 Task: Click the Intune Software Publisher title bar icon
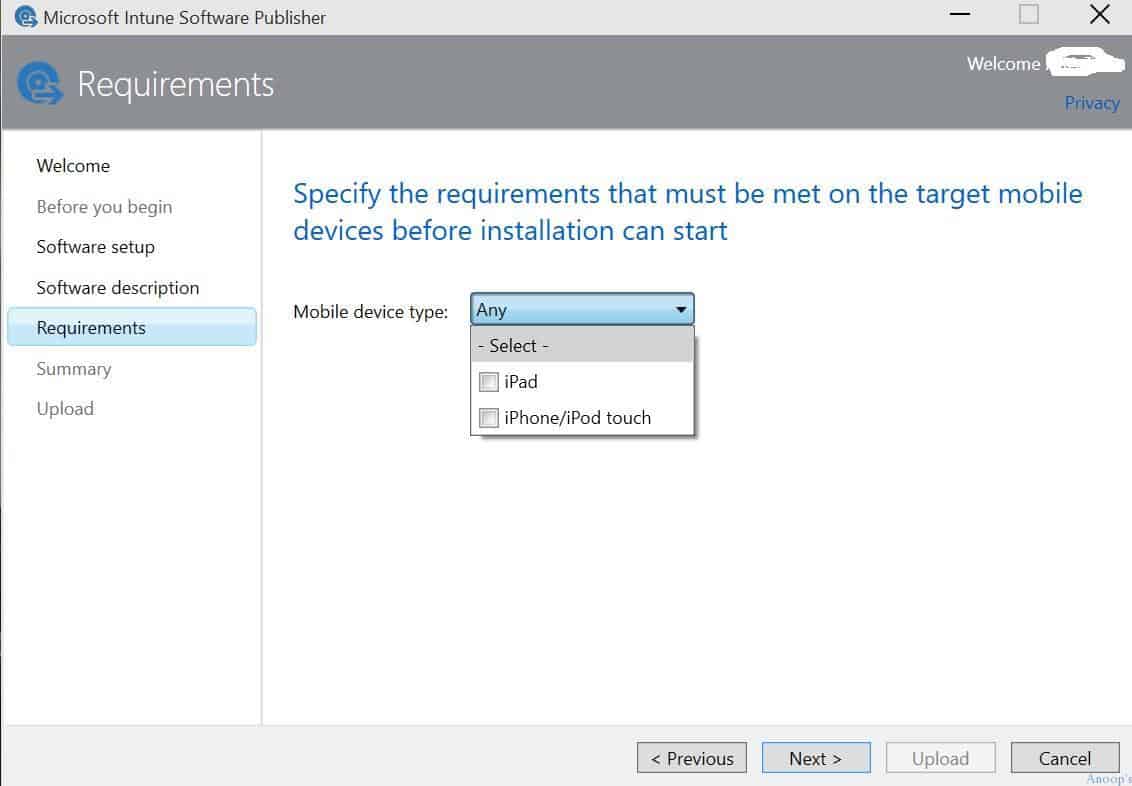coord(25,17)
